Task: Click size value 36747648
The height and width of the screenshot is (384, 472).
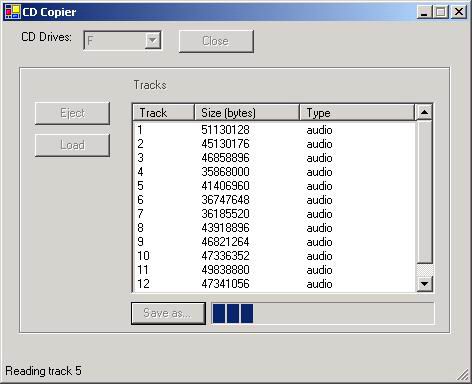Action: [x=225, y=200]
